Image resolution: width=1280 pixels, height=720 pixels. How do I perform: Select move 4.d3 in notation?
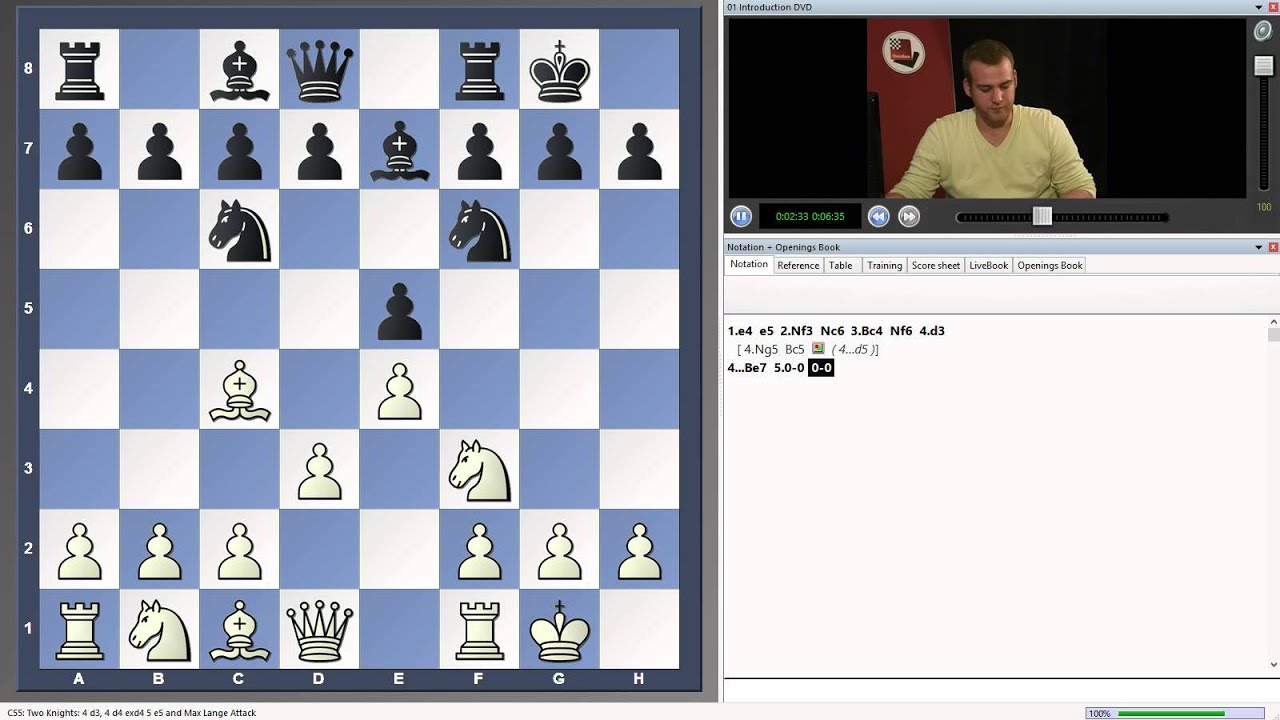click(932, 331)
